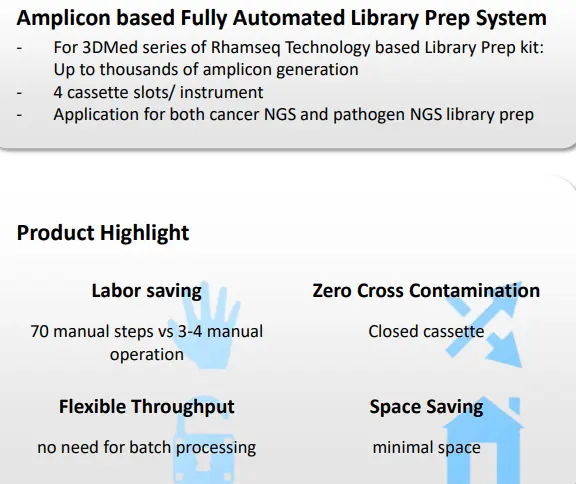The image size is (576, 484).
Task: Click the Labor saving heading
Action: coord(147,291)
